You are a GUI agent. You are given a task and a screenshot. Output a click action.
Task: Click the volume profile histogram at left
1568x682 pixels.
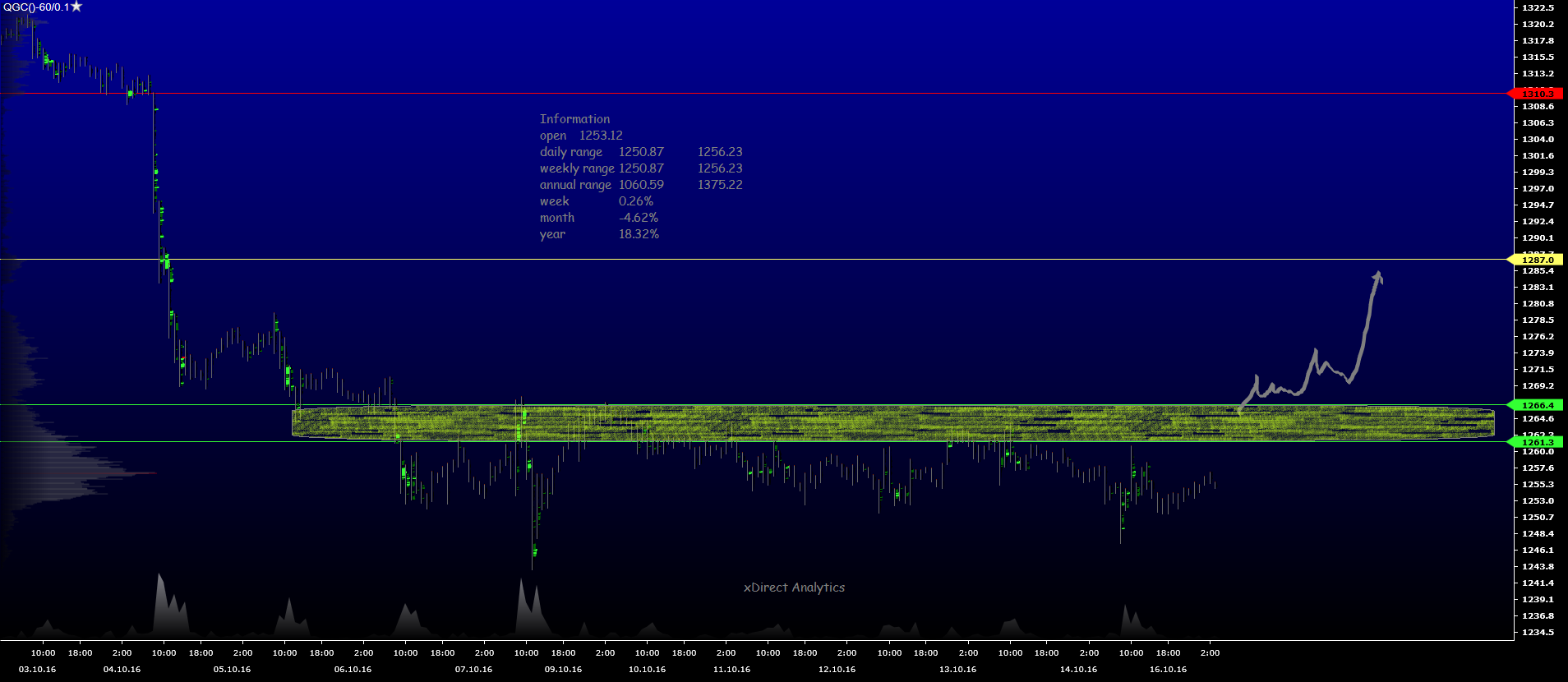(x=49, y=468)
